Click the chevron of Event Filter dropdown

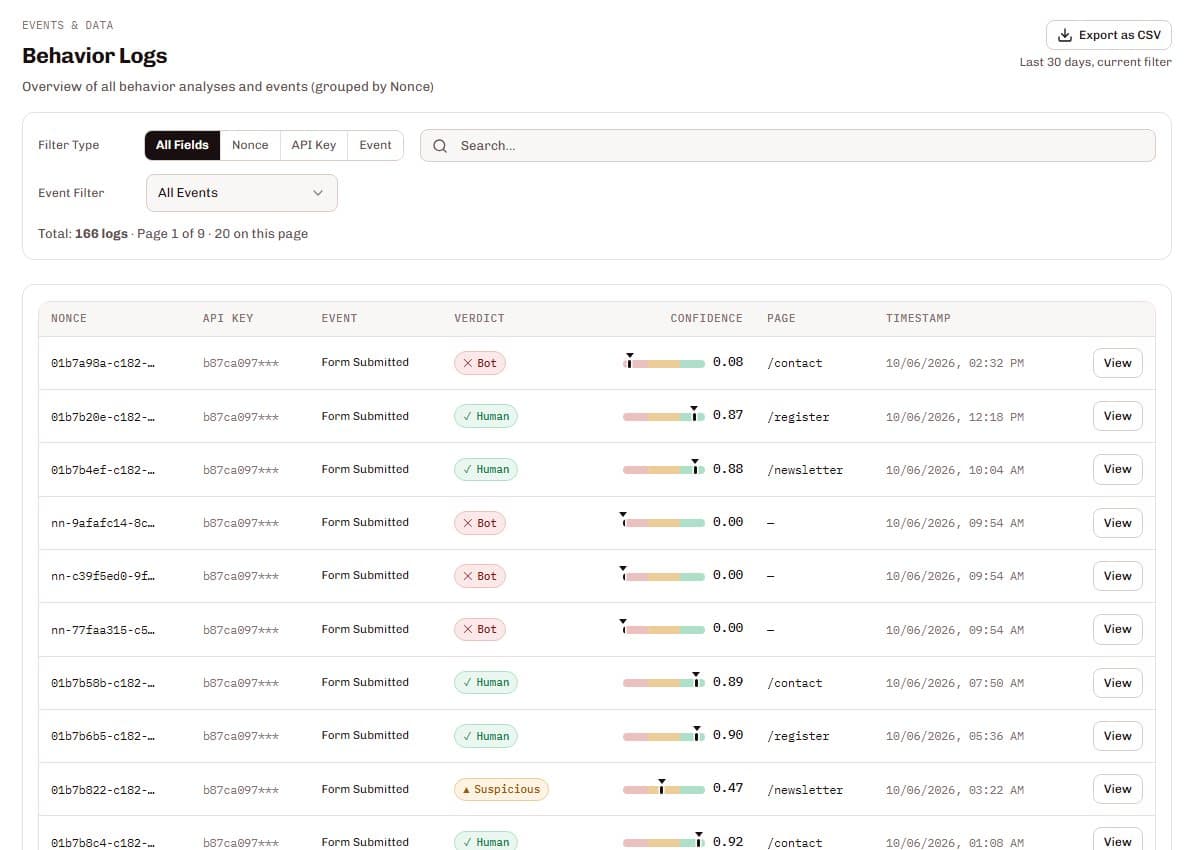(318, 193)
